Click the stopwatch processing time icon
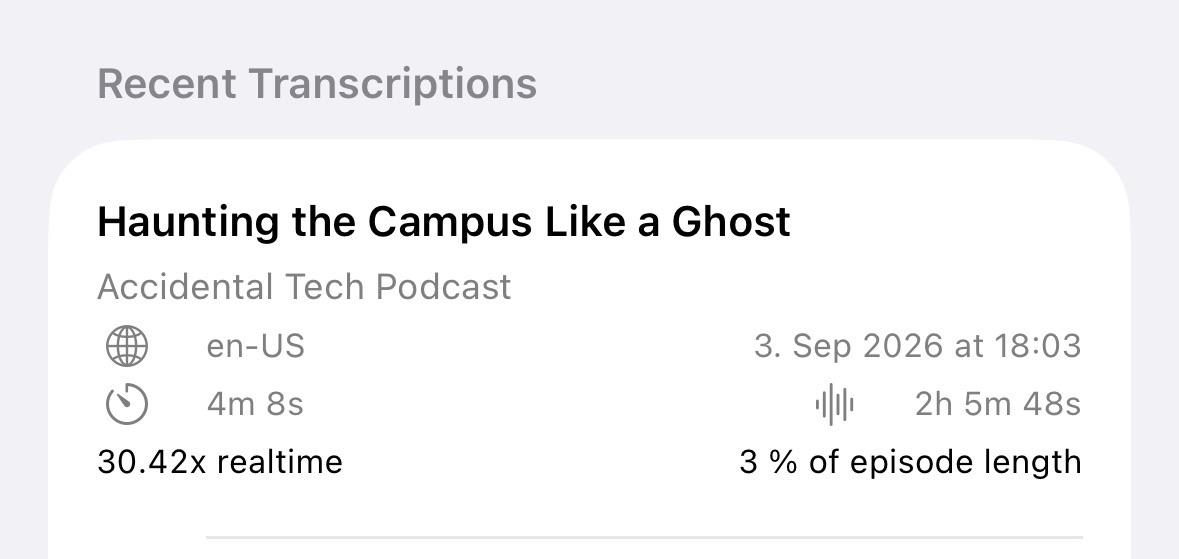 (127, 405)
